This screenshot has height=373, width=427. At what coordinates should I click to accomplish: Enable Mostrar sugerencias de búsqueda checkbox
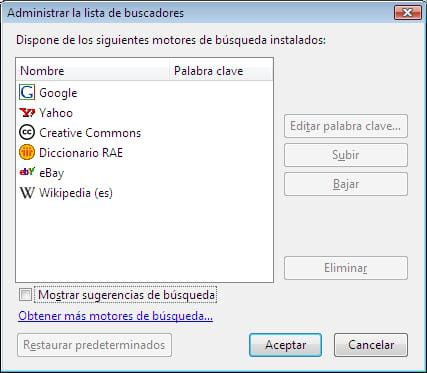tap(26, 295)
